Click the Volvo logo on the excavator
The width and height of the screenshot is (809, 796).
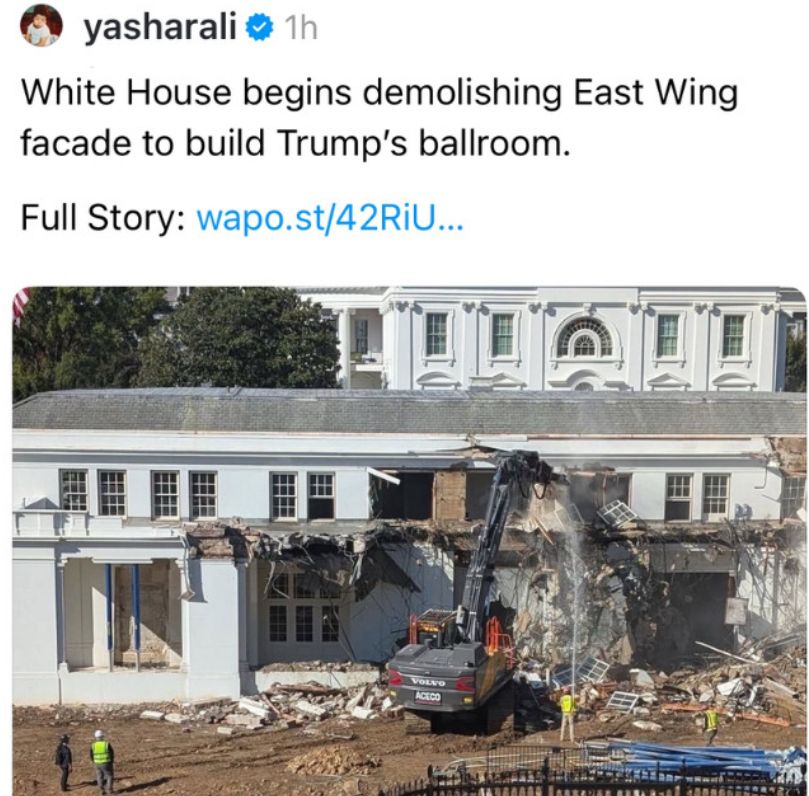pyautogui.click(x=428, y=682)
